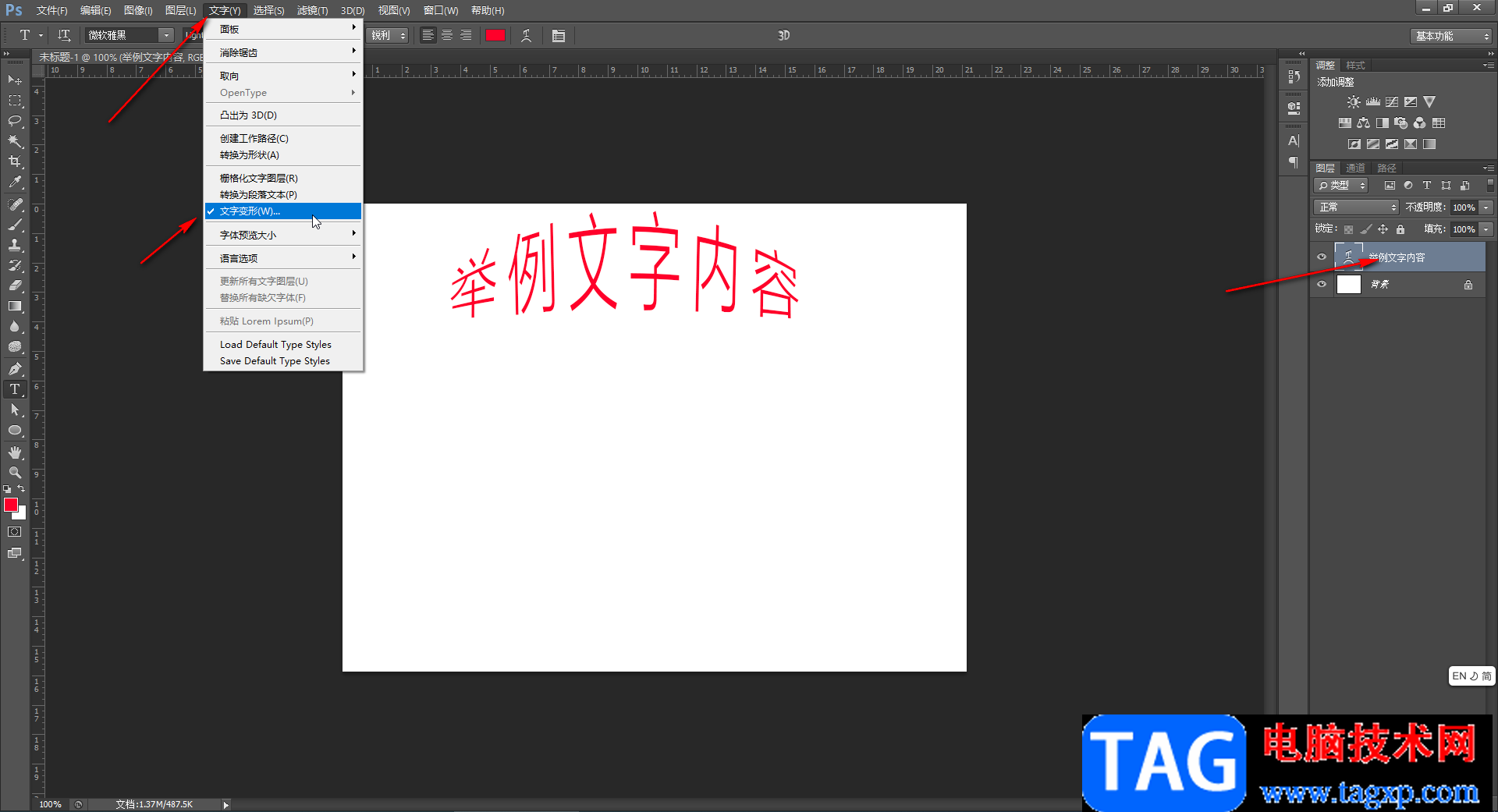
Task: Open the layer filter 类型 dropdown
Action: pyautogui.click(x=1341, y=186)
